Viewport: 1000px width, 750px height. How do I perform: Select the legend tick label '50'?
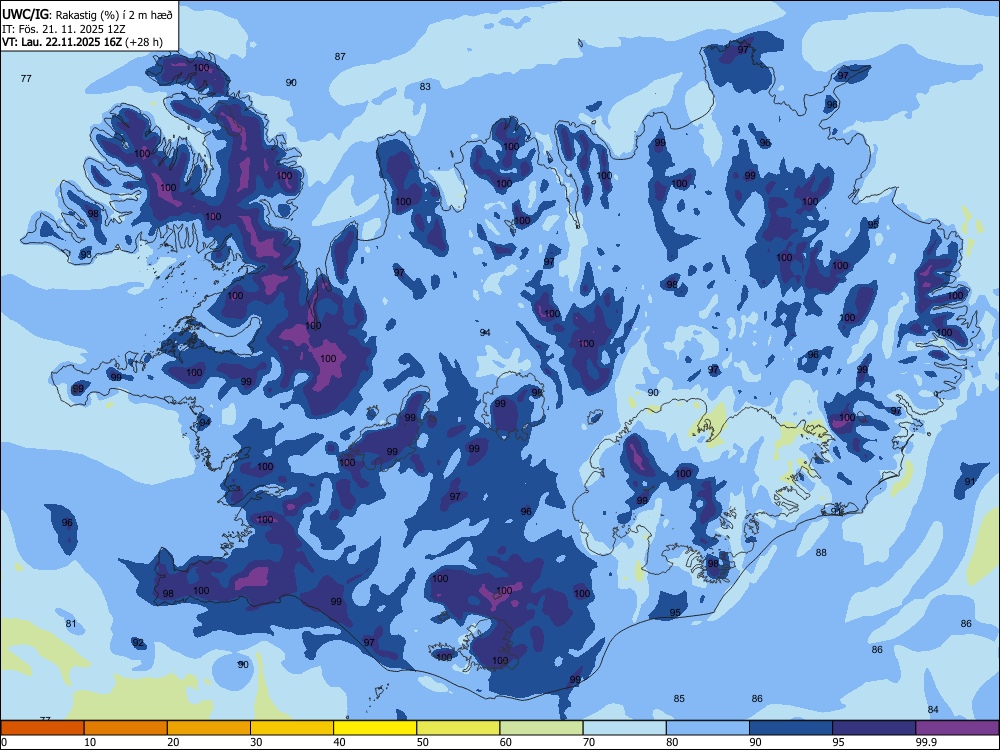[x=422, y=742]
